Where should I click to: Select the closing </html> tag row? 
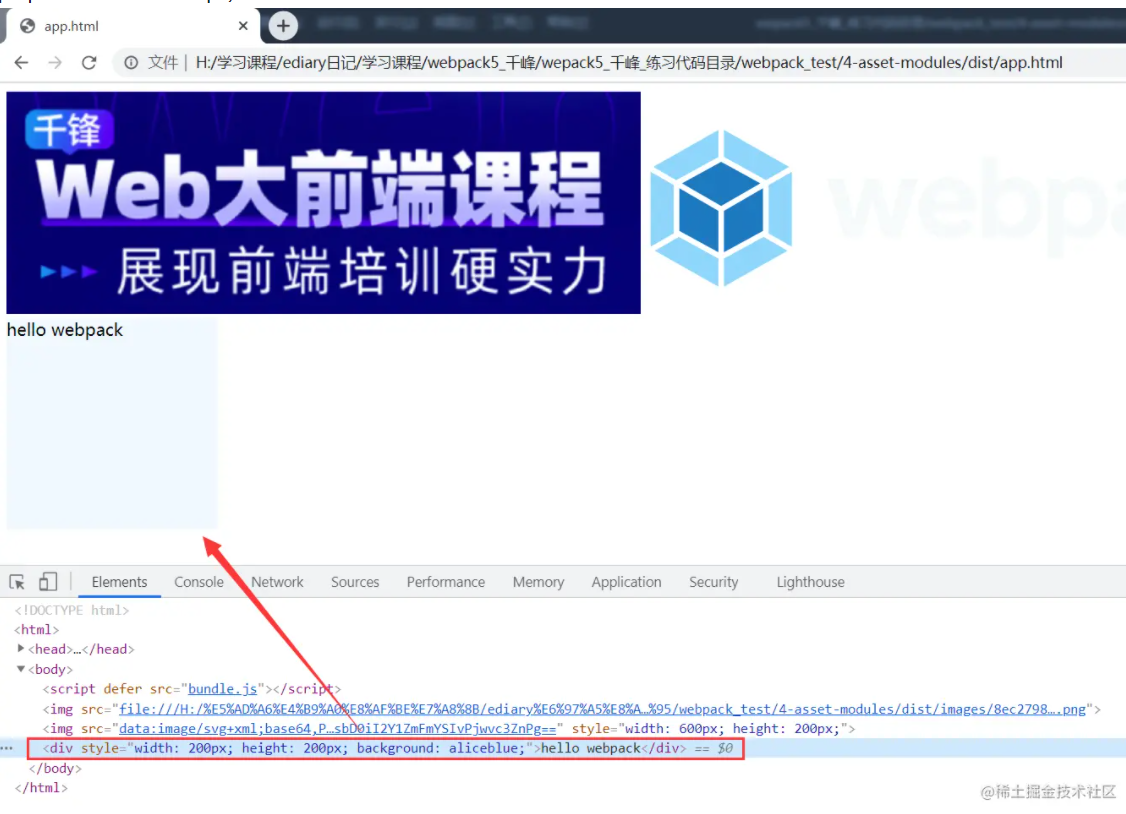coord(42,787)
